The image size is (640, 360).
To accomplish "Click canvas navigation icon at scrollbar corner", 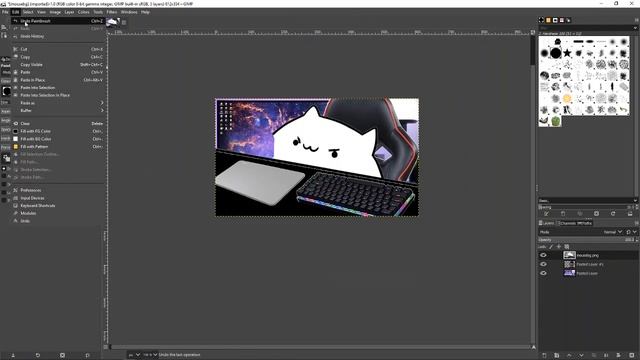I will [533, 347].
